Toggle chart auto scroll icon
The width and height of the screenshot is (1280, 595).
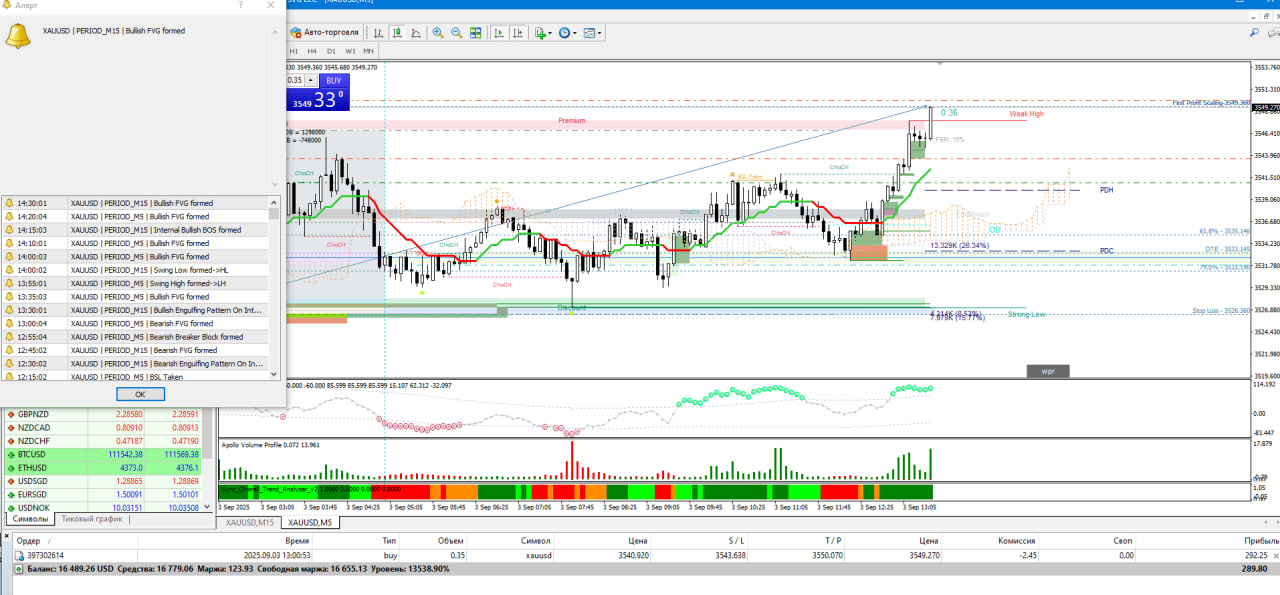click(499, 32)
